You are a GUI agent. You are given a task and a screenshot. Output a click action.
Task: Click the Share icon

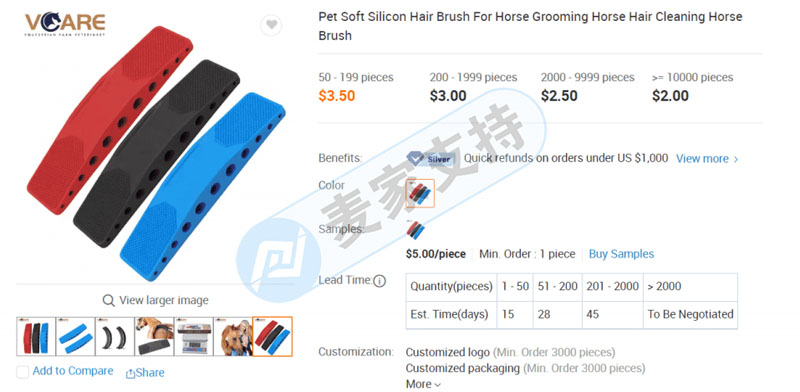[x=130, y=374]
